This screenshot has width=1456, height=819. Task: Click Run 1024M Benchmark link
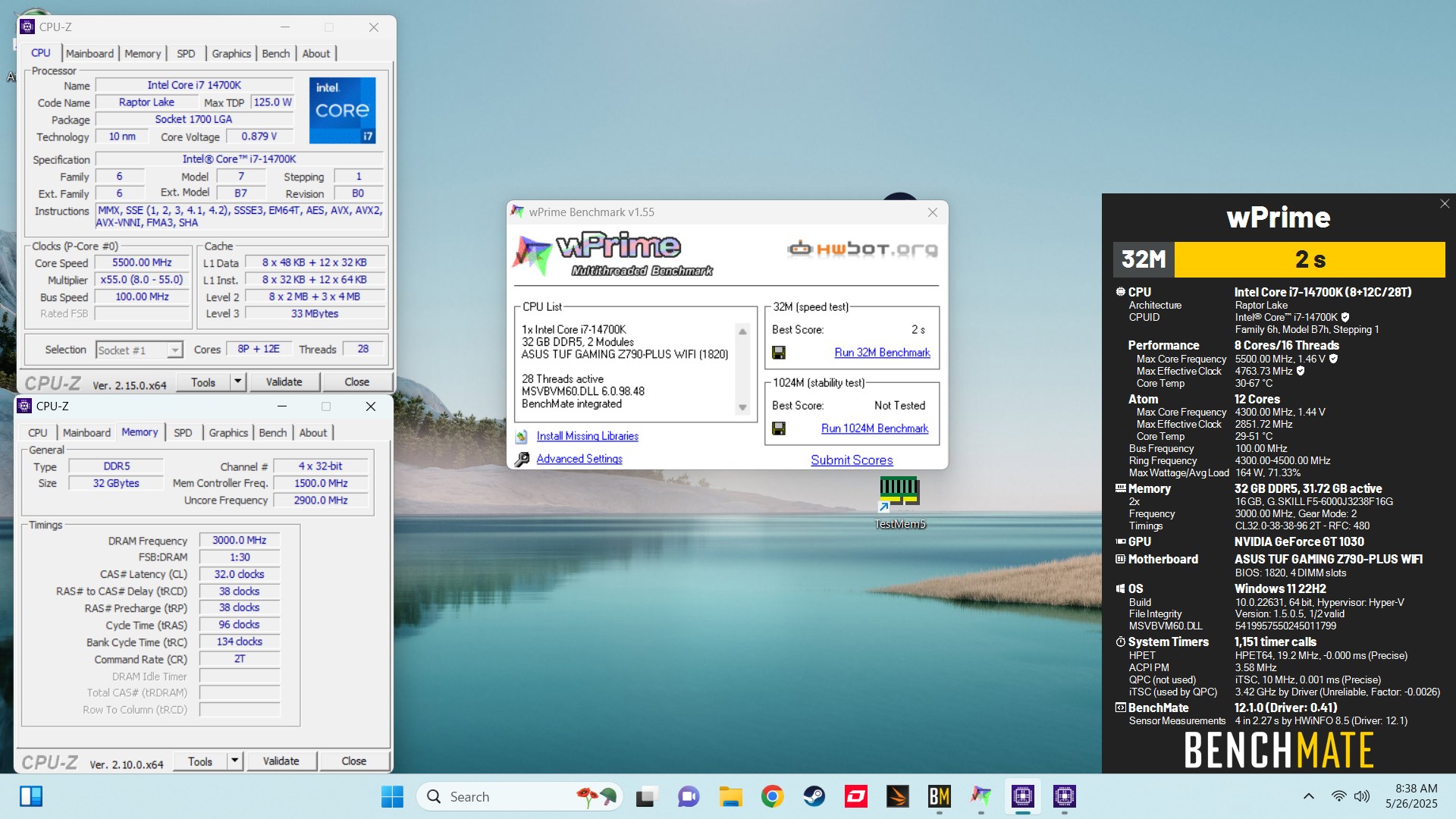tap(874, 428)
